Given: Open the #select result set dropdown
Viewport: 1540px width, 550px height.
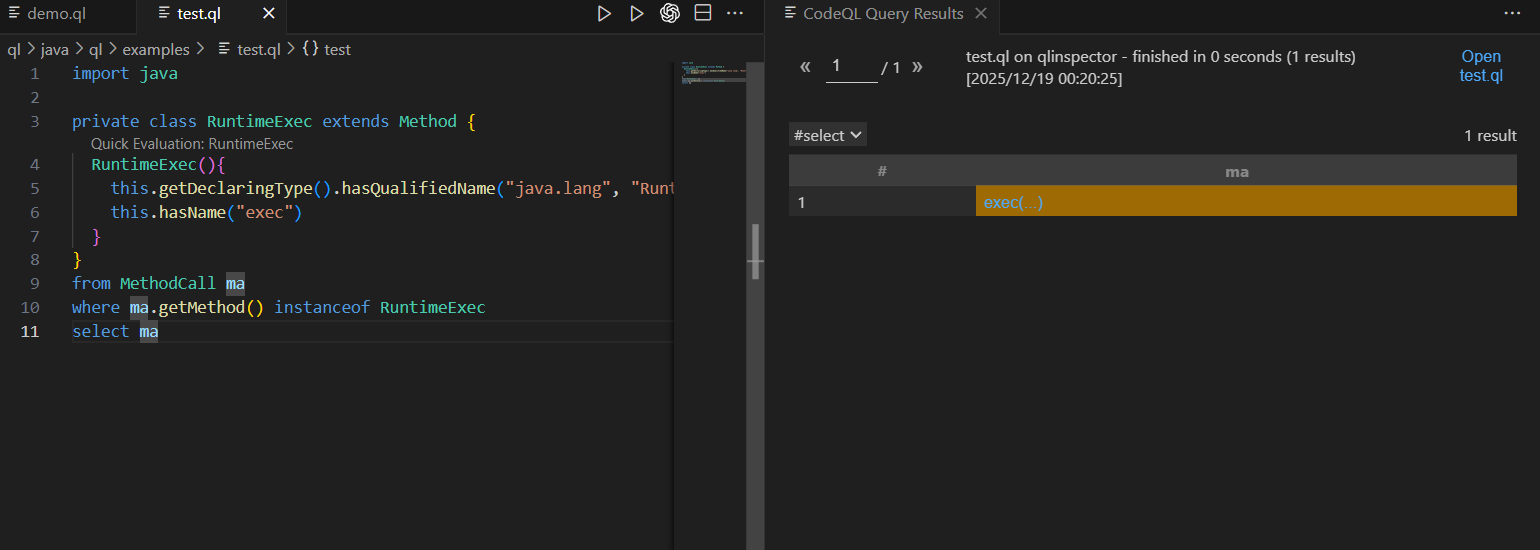Looking at the screenshot, I should tap(827, 135).
